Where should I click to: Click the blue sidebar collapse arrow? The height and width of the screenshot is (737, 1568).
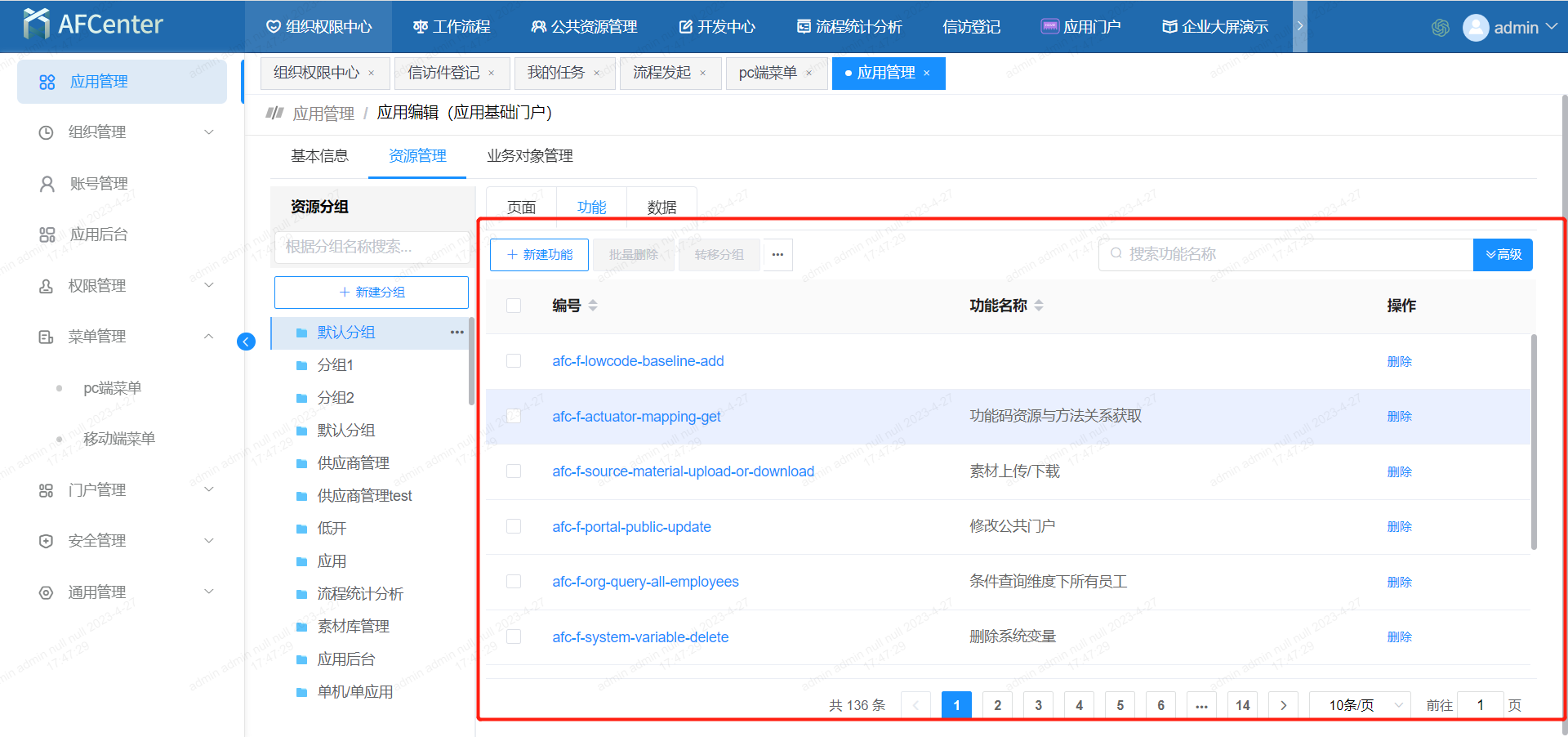(x=246, y=342)
